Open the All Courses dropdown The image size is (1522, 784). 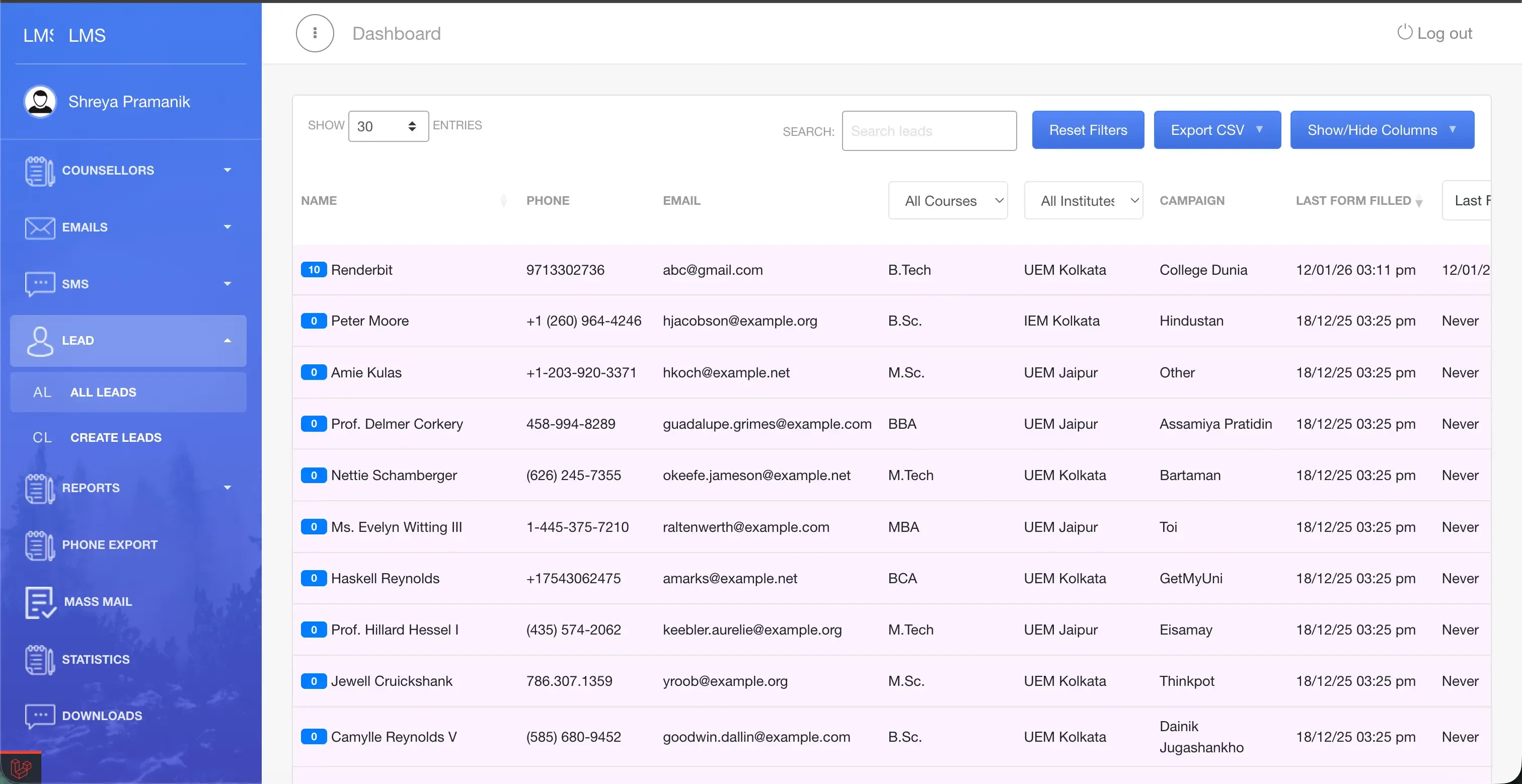point(948,200)
